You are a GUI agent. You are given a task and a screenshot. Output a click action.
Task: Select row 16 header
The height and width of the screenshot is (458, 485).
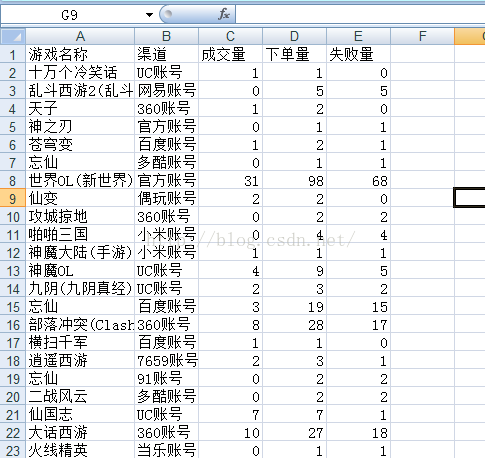coord(13,324)
